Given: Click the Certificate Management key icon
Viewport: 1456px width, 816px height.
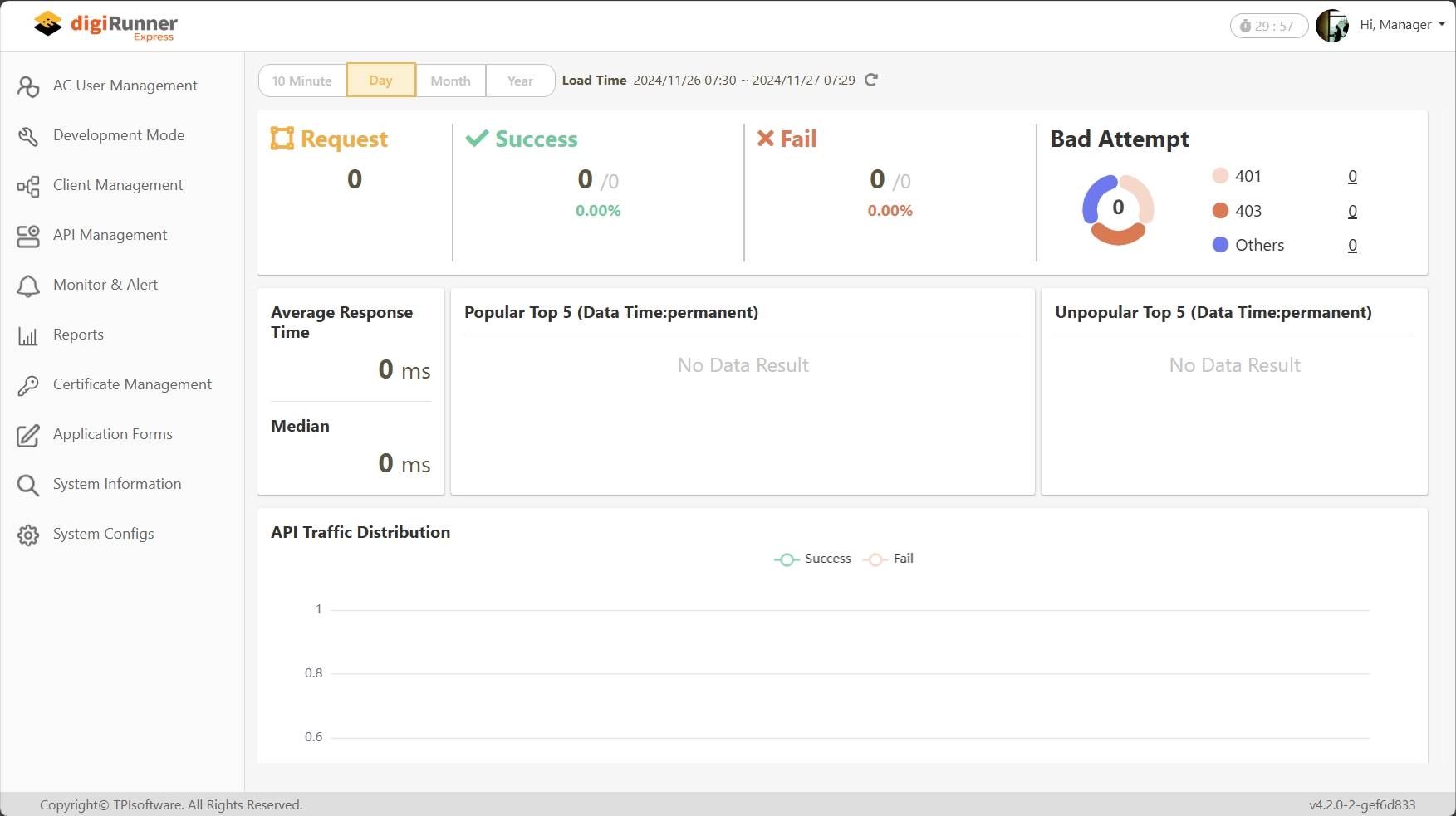Looking at the screenshot, I should coord(28,385).
